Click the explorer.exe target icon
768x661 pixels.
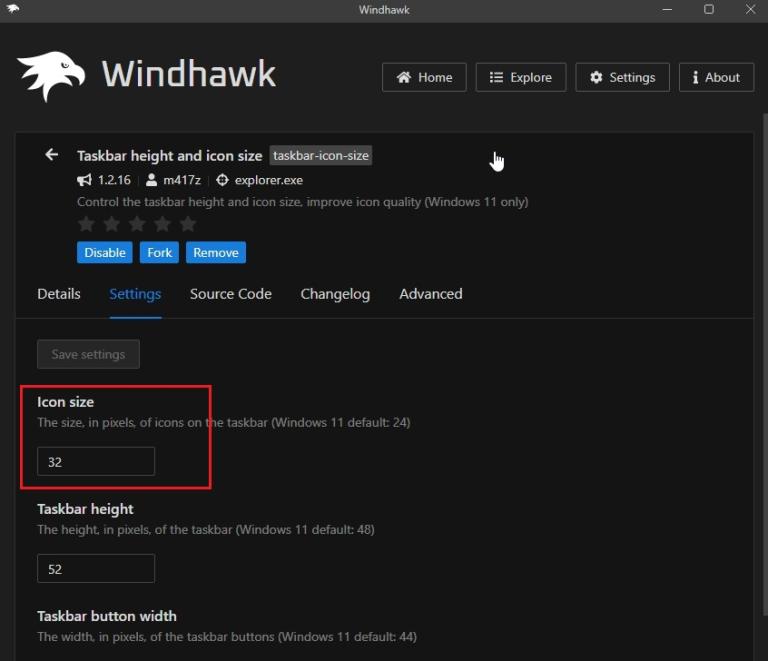(223, 181)
